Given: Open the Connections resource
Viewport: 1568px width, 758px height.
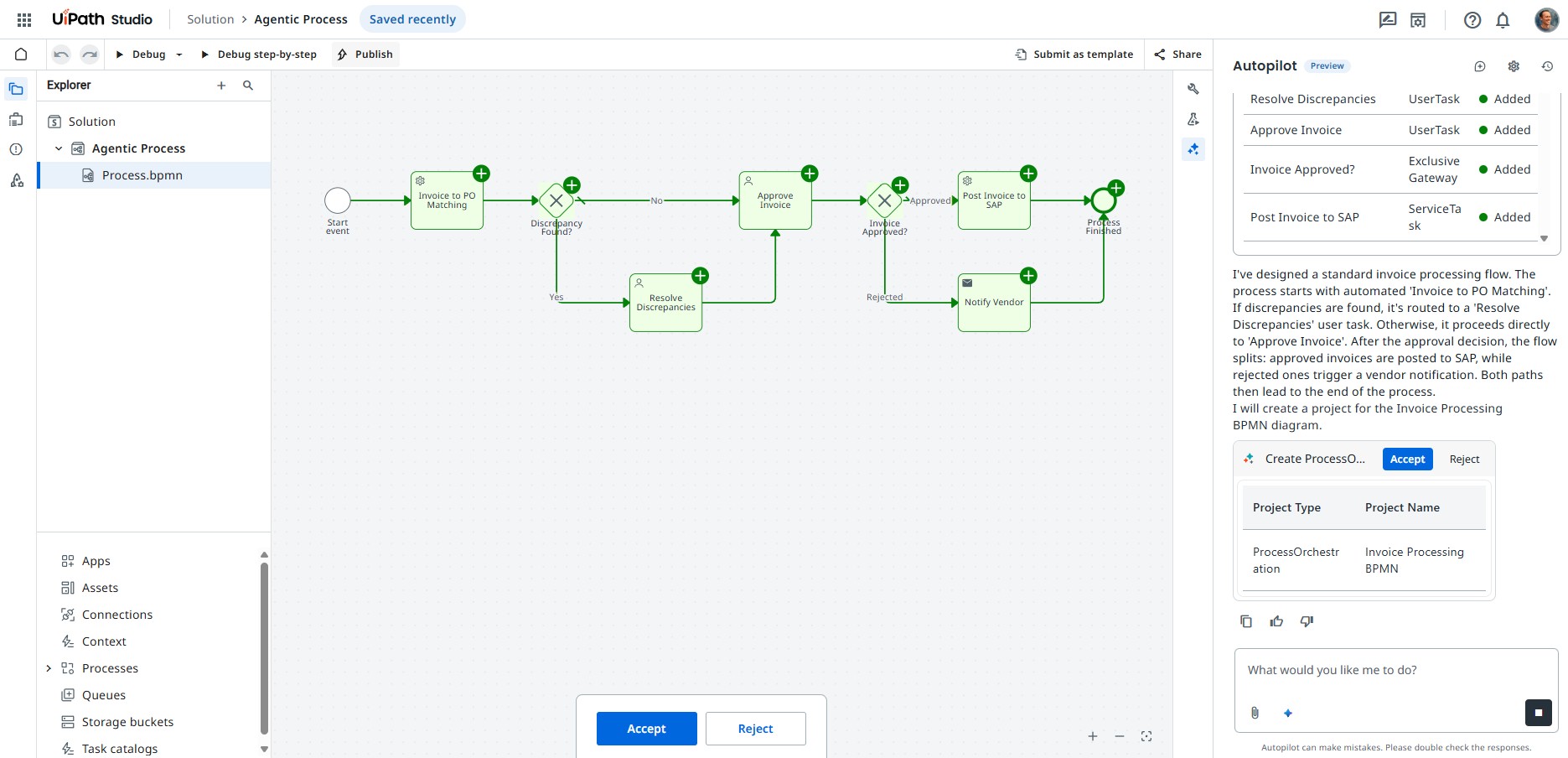Looking at the screenshot, I should 117,615.
